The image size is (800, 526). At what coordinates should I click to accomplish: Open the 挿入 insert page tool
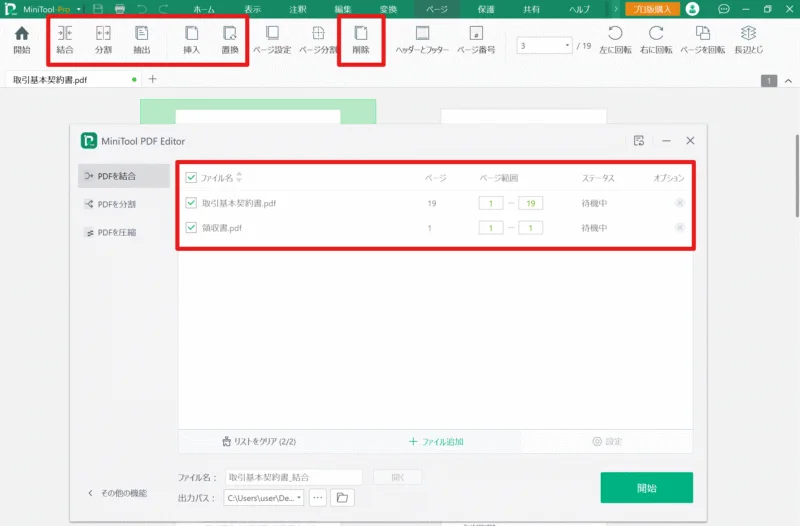point(191,40)
